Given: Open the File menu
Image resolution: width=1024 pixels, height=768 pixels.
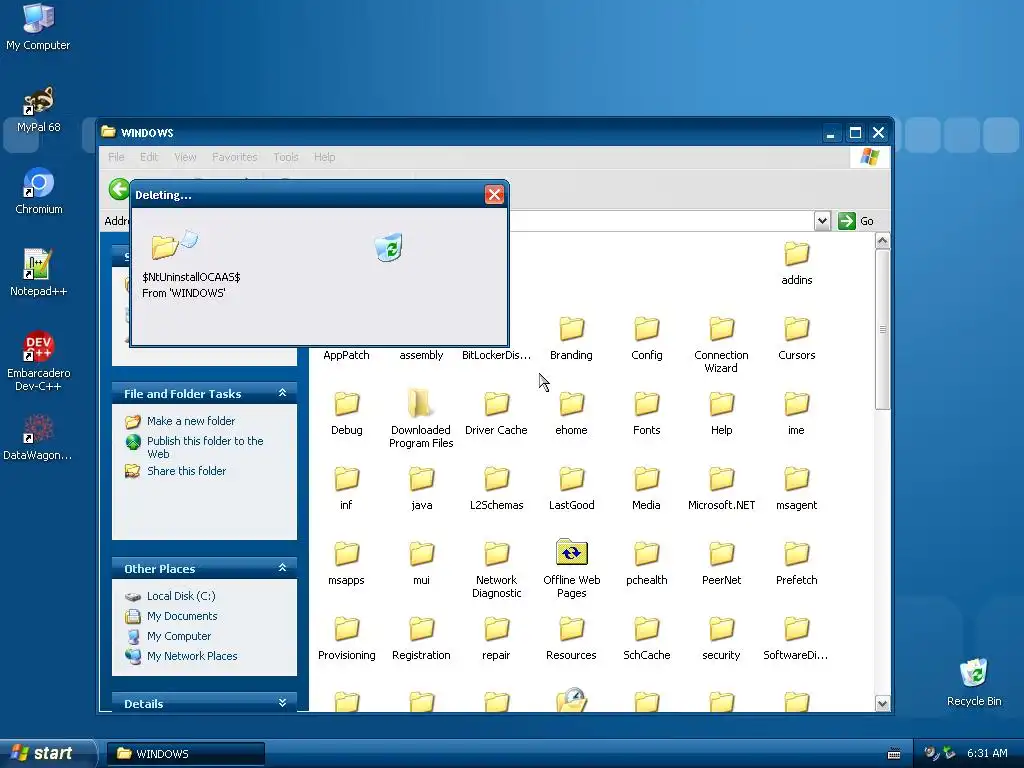Looking at the screenshot, I should [116, 157].
